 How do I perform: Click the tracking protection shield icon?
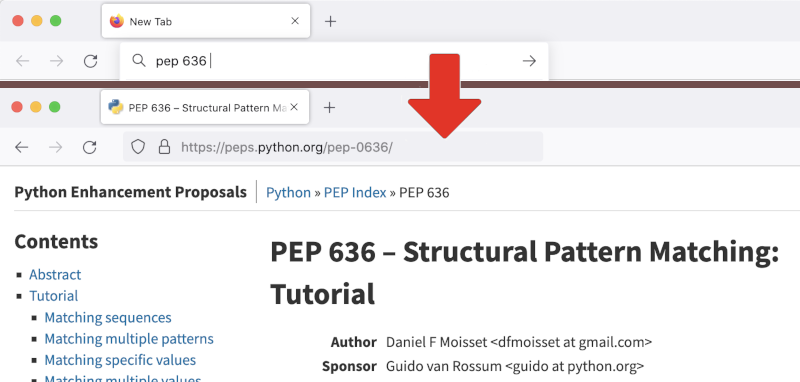click(138, 147)
